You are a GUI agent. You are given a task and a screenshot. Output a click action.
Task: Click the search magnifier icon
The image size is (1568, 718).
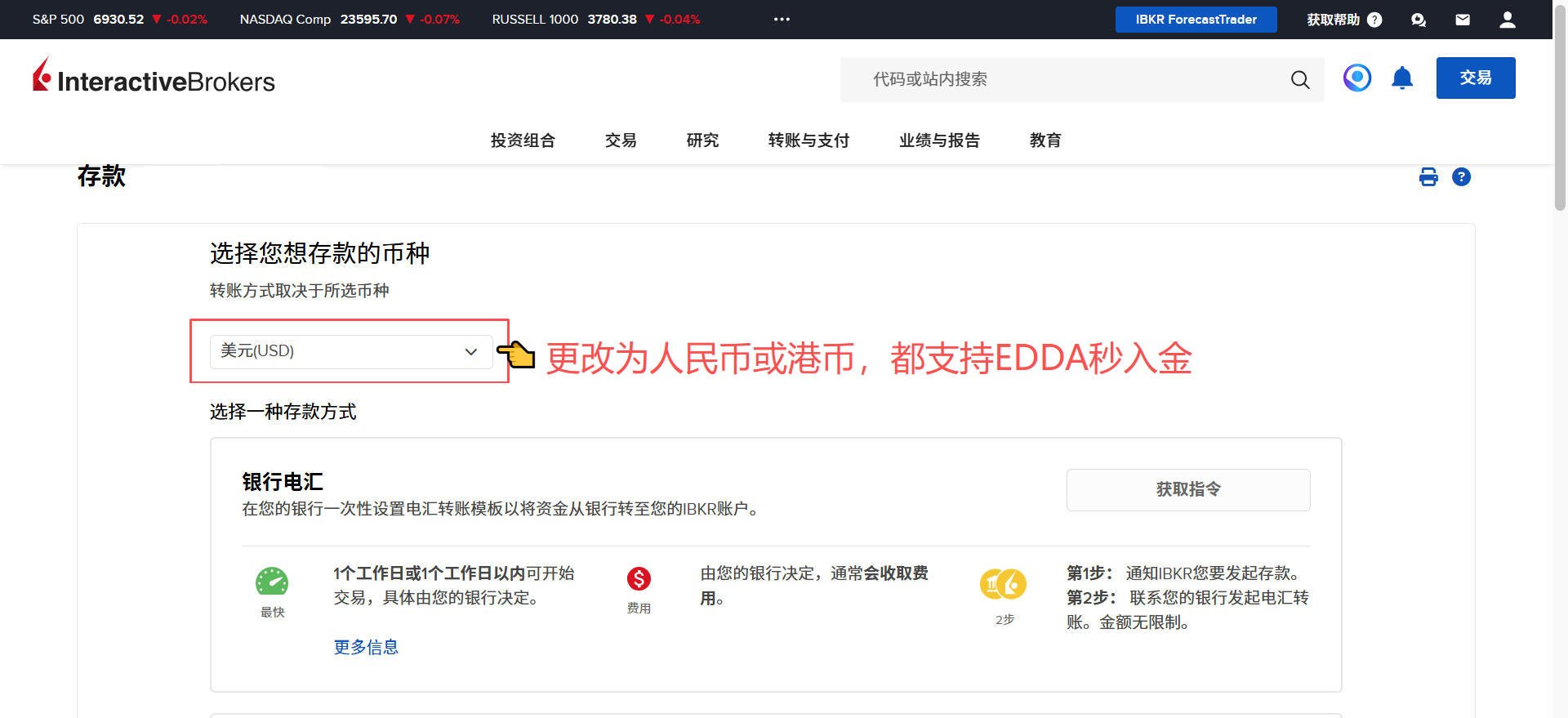point(1299,79)
